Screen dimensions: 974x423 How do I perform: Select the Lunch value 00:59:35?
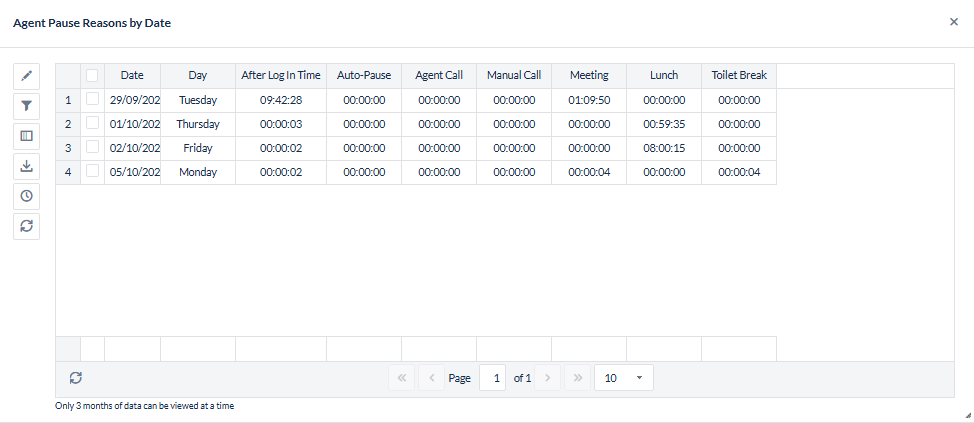tap(664, 124)
